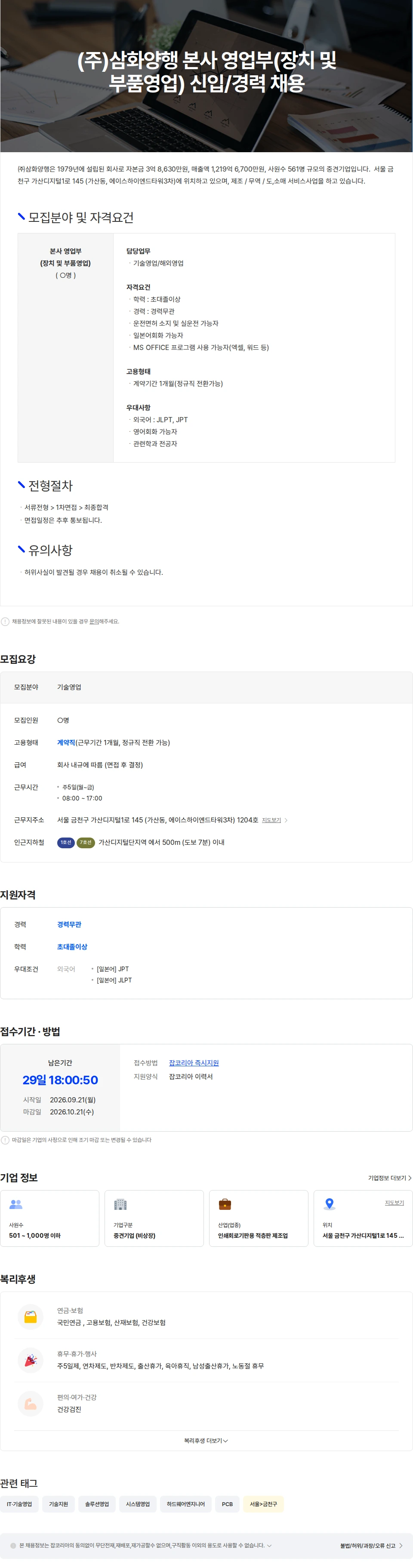Click the industry briefcase icon
Image resolution: width=413 pixels, height=1568 pixels.
point(225,1204)
